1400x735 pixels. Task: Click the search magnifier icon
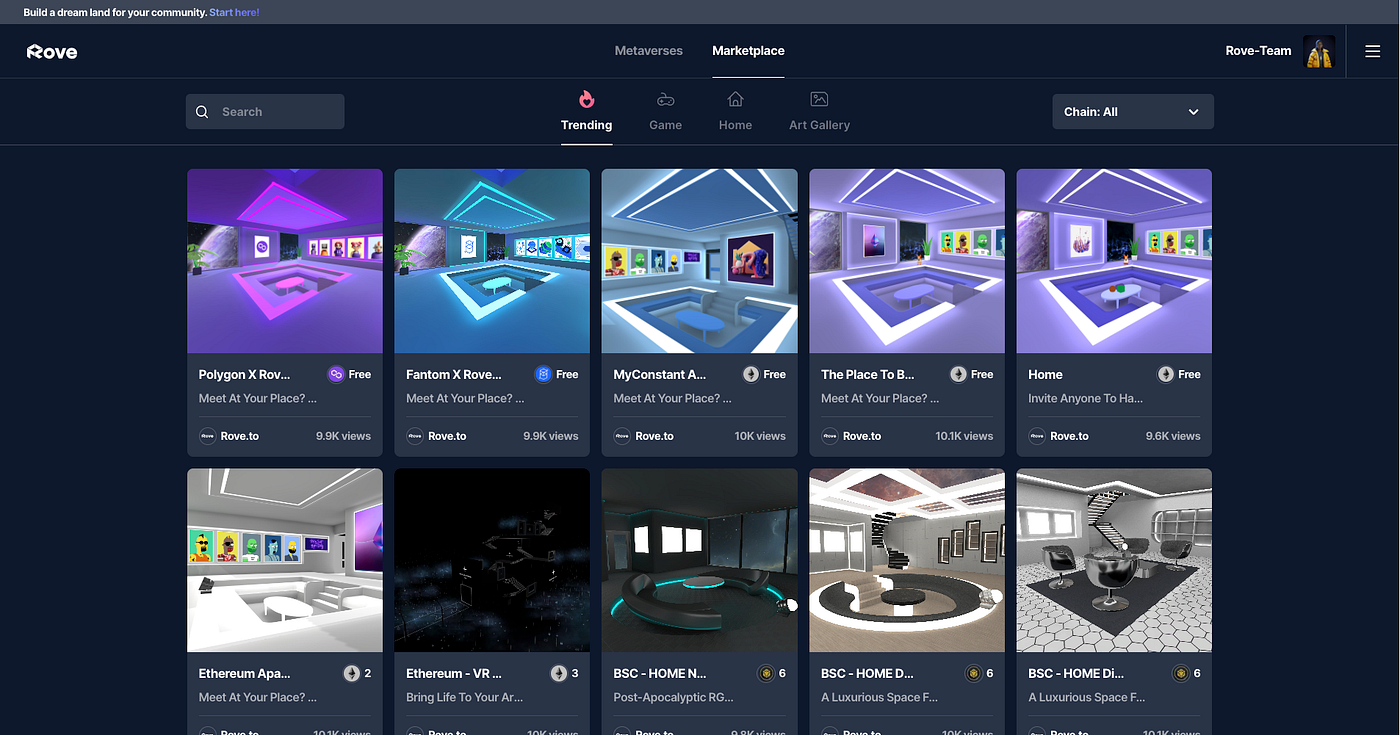[x=202, y=112]
